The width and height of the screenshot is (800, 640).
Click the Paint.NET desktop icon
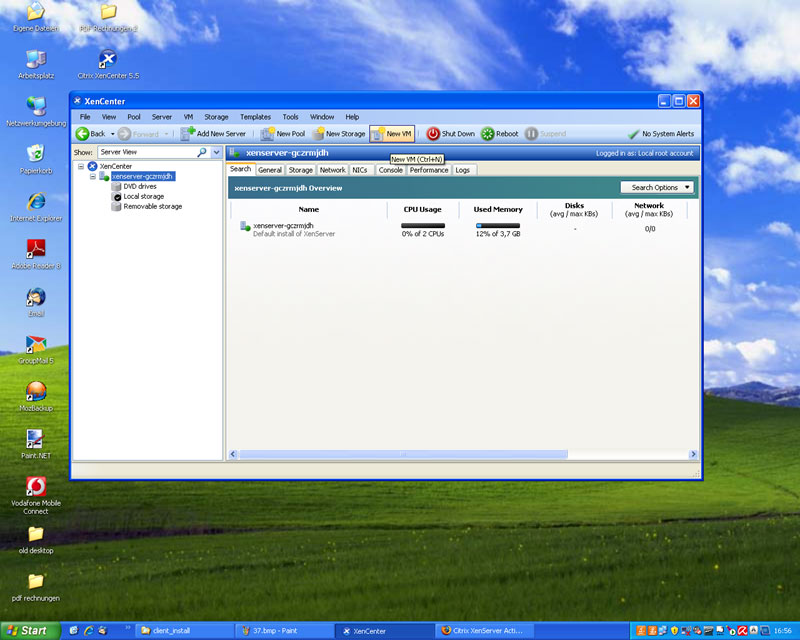click(x=36, y=445)
